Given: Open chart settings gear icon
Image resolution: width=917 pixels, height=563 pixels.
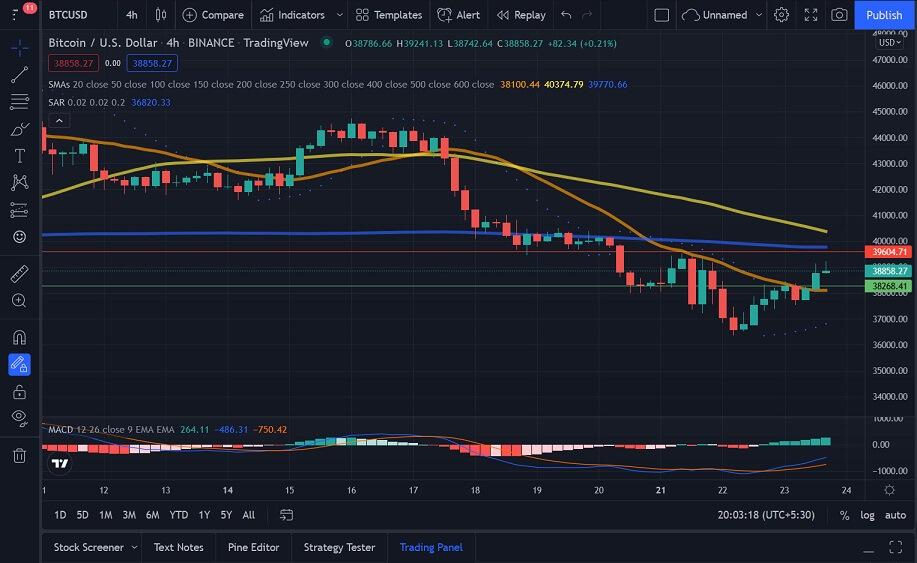Looking at the screenshot, I should click(781, 15).
